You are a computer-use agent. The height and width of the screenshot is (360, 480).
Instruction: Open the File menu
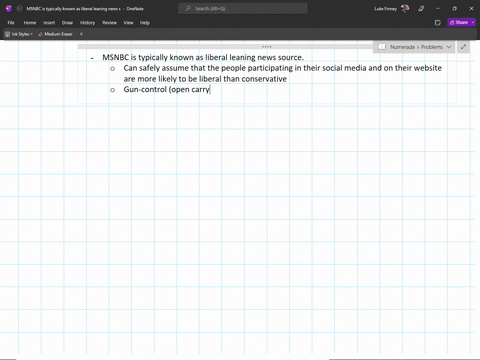point(11,23)
